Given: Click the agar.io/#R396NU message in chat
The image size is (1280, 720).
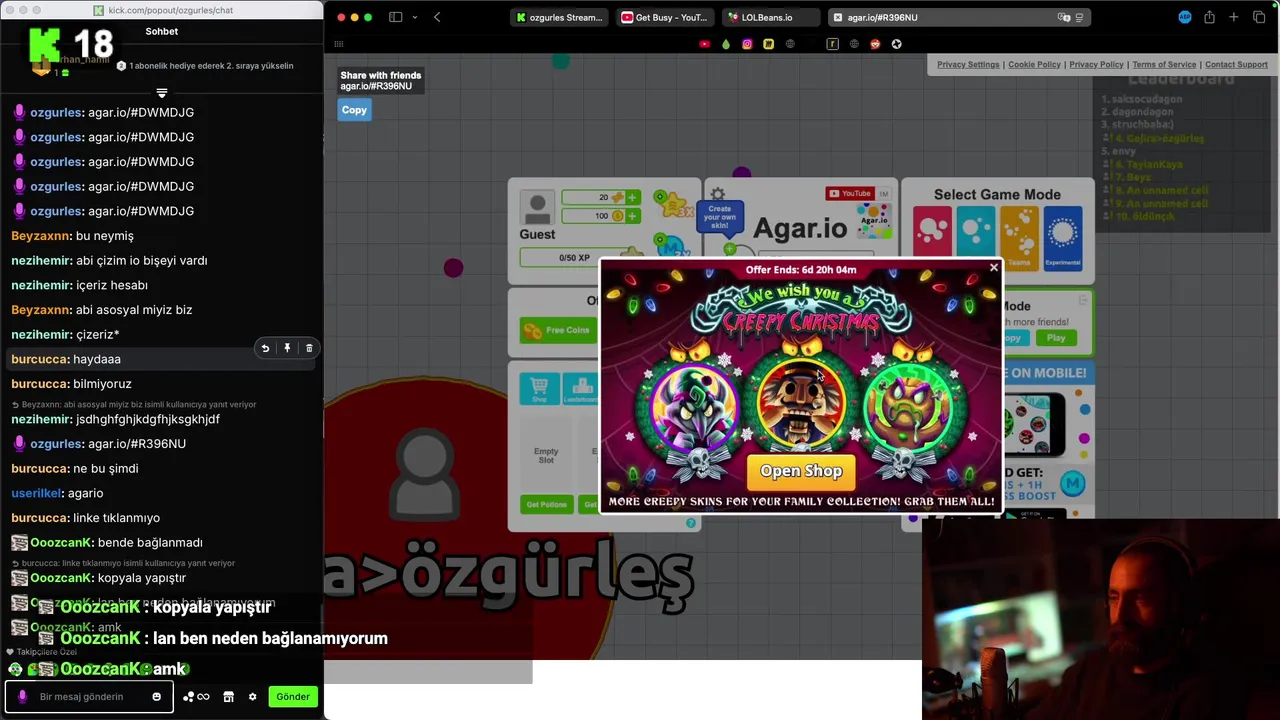Looking at the screenshot, I should (x=137, y=443).
